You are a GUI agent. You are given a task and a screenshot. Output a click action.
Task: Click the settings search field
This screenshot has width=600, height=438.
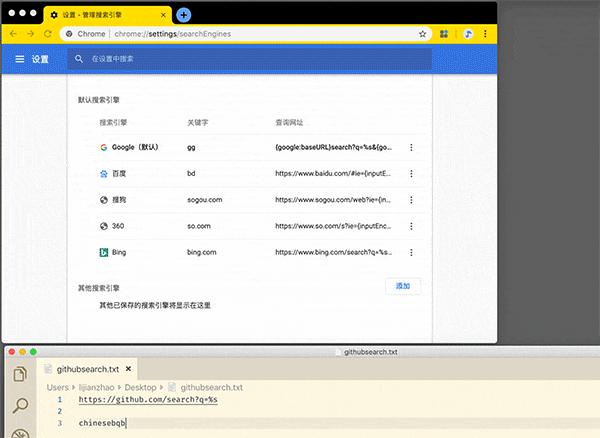coord(249,59)
